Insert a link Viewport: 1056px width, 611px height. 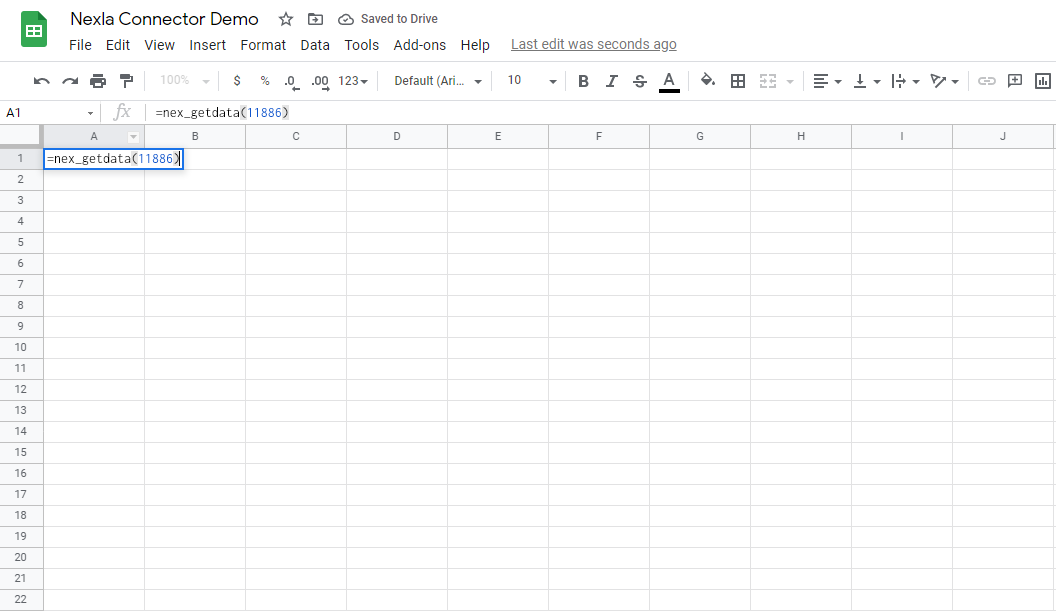[x=987, y=81]
